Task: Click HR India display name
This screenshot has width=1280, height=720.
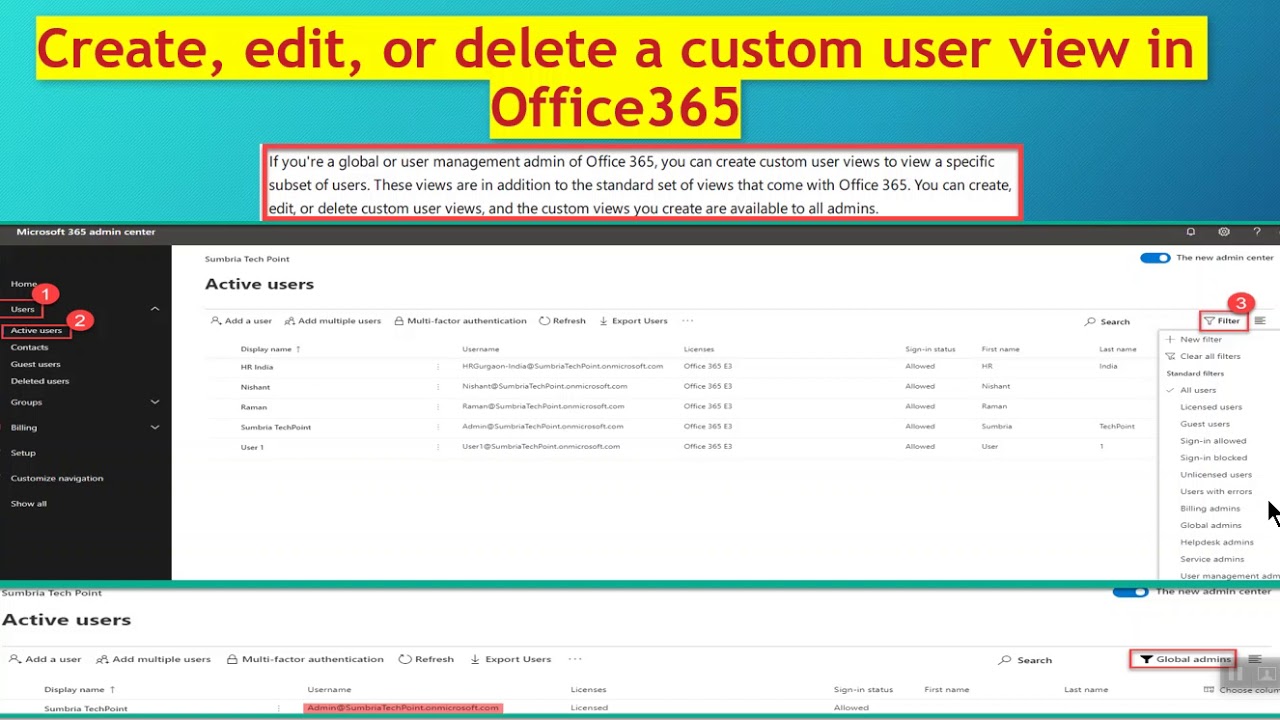Action: [257, 367]
